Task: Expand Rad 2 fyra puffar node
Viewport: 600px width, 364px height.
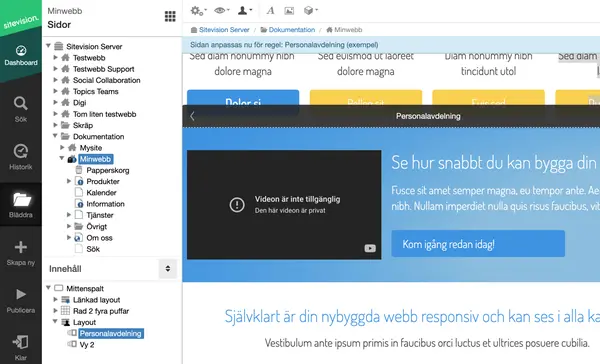Action: pyautogui.click(x=55, y=311)
